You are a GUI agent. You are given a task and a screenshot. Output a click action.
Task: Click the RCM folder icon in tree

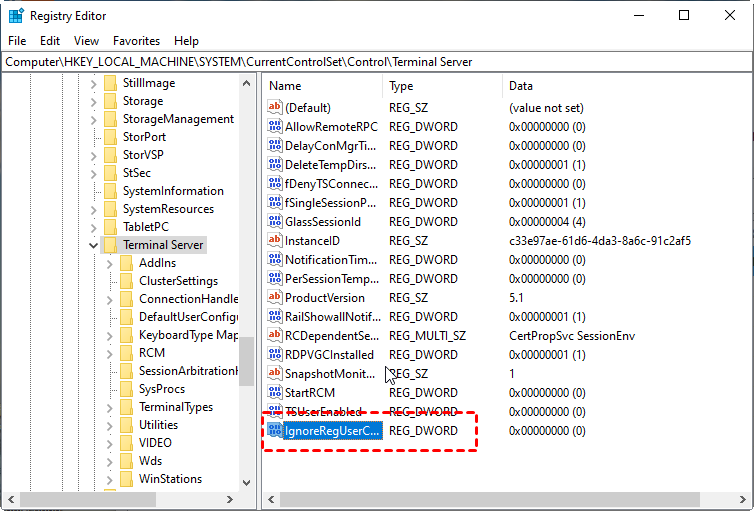point(126,353)
